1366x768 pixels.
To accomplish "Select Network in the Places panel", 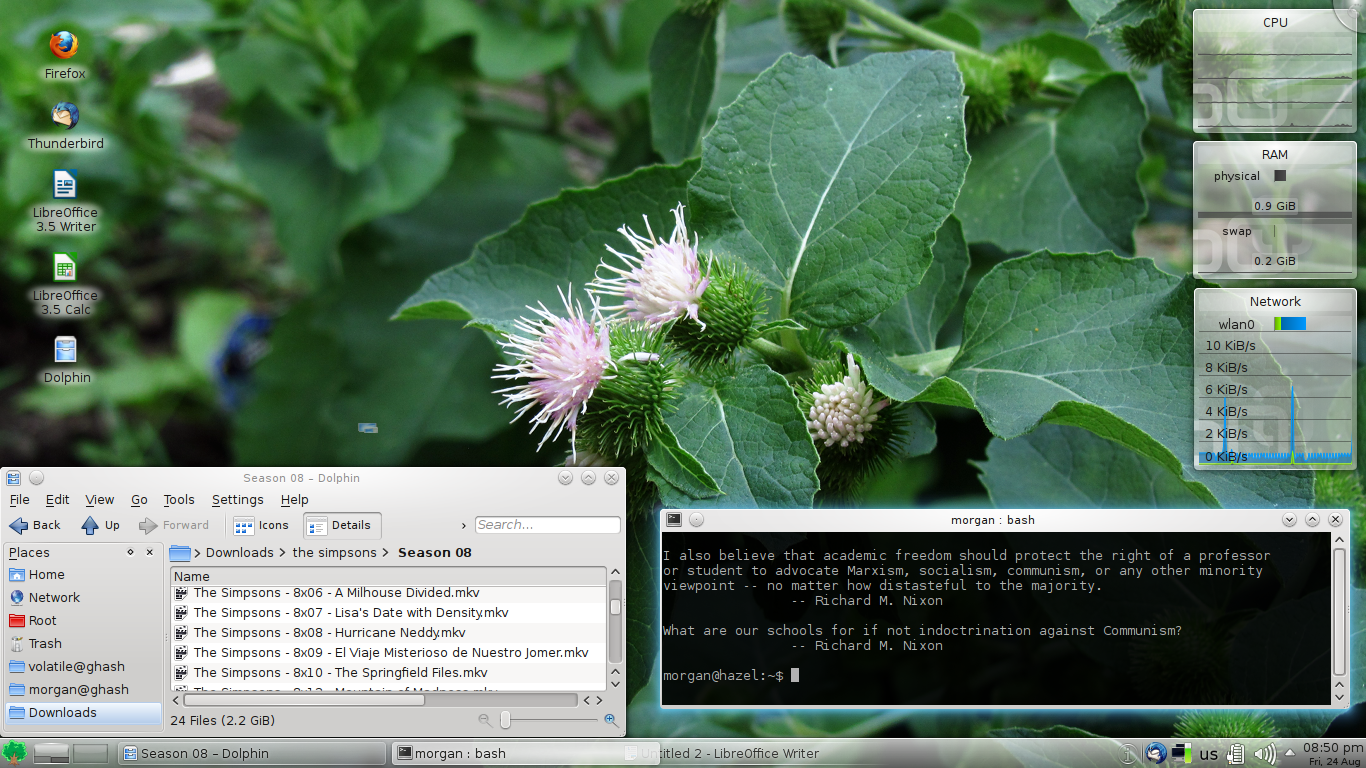I will [x=83, y=597].
